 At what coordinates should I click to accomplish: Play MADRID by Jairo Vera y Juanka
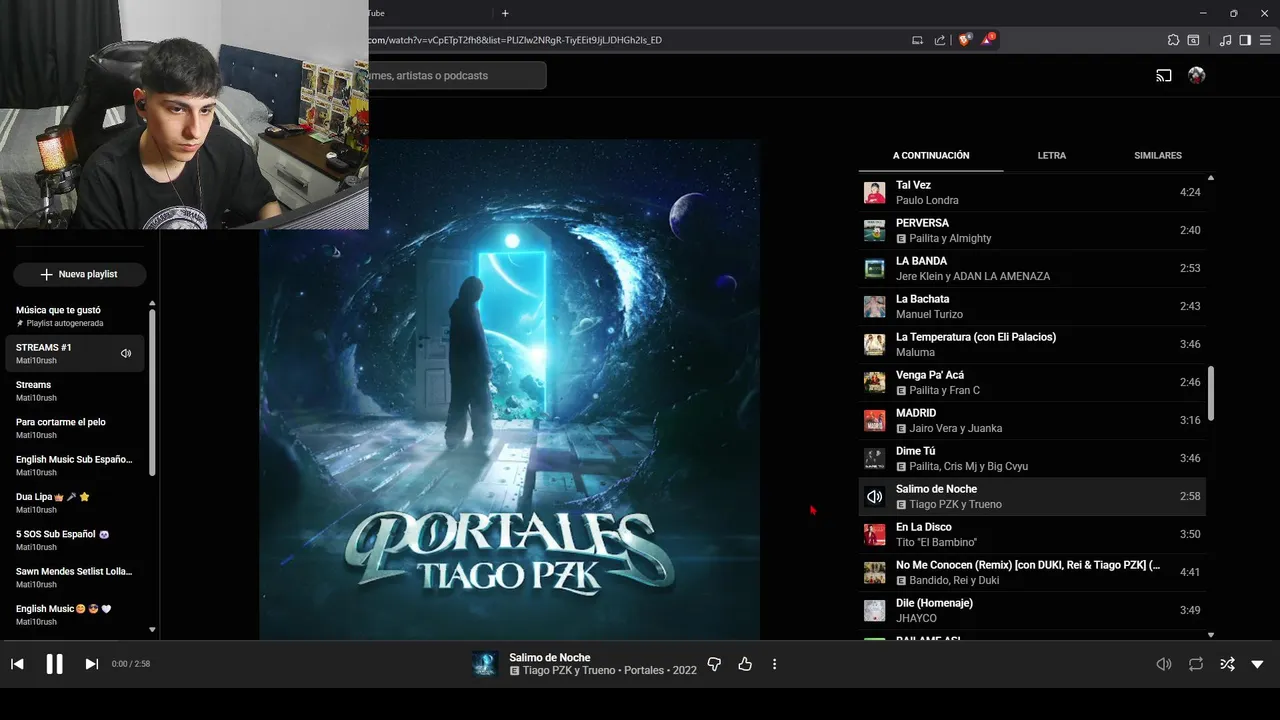(1032, 420)
